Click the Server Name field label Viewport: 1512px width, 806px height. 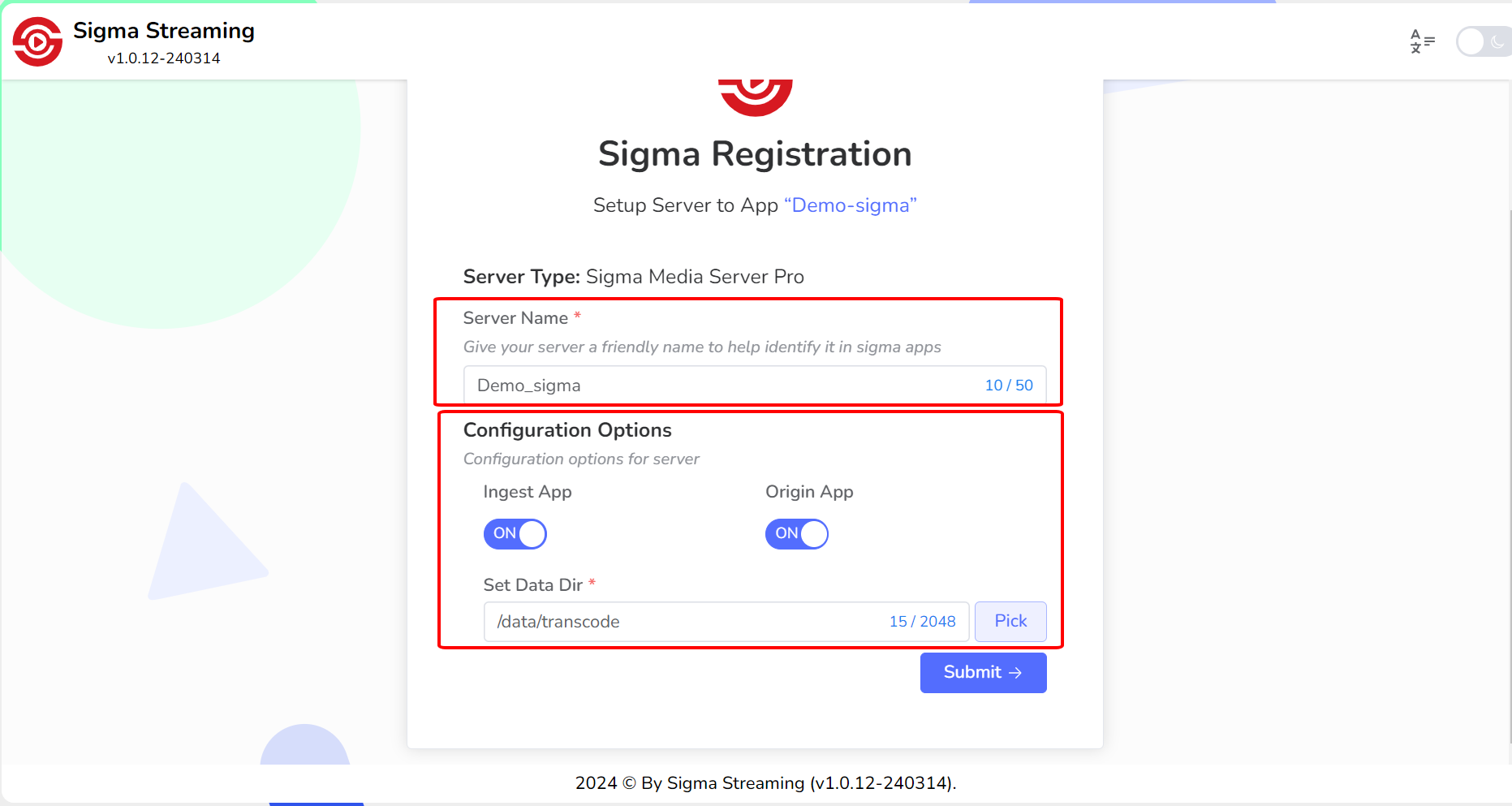click(515, 318)
